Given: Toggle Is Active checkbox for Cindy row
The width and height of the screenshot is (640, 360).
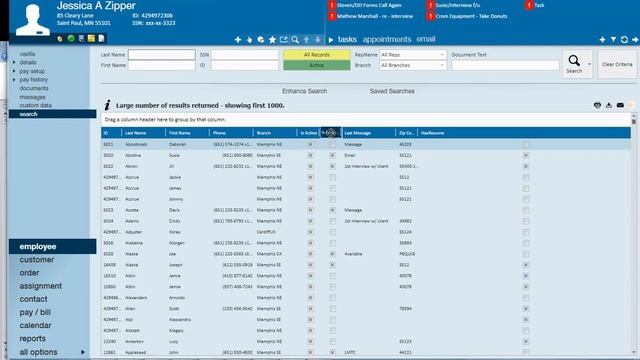Looking at the screenshot, I should point(310,221).
